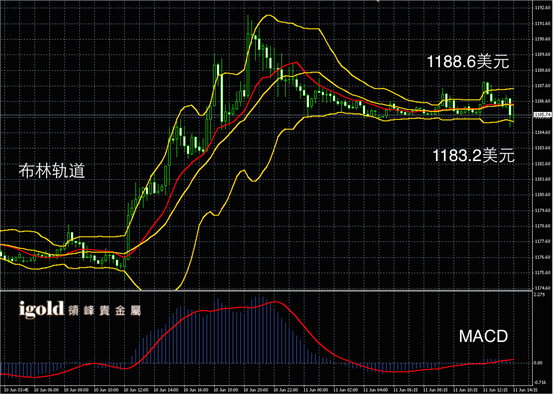Select the 布林轨道 annotation label

pos(51,171)
